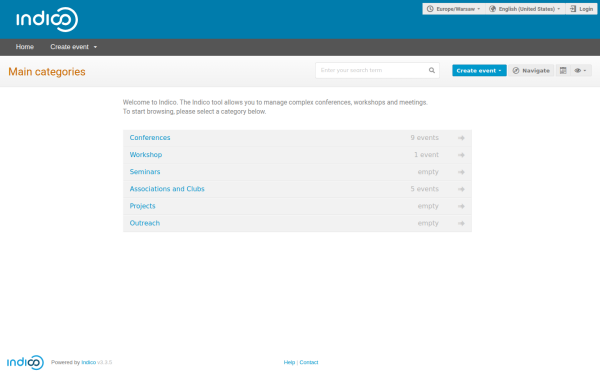Screen dimensions: 600x375
Task: Click the 'empty' text in Seminars row
Action: [x=428, y=172]
